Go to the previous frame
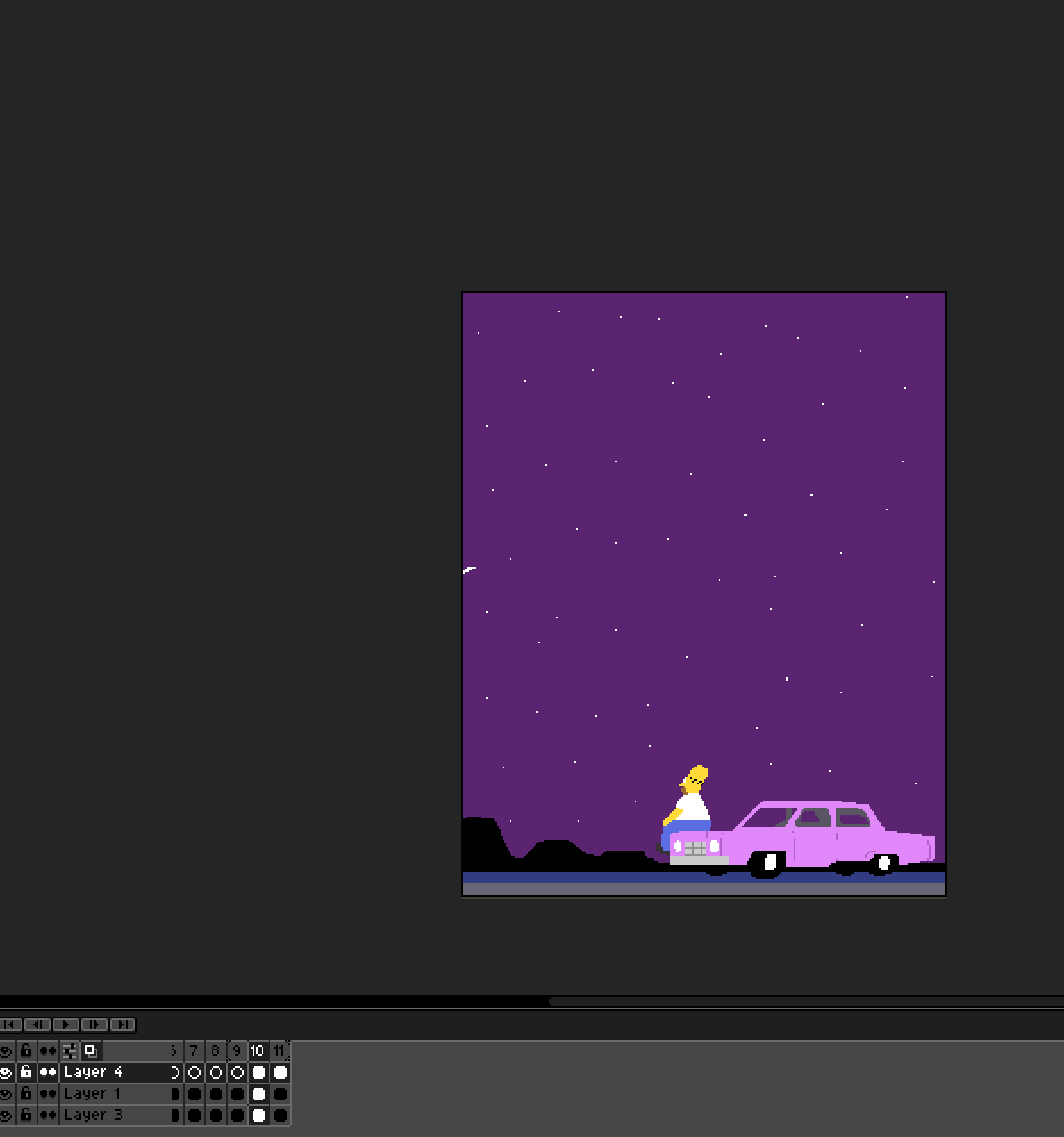 click(37, 1025)
